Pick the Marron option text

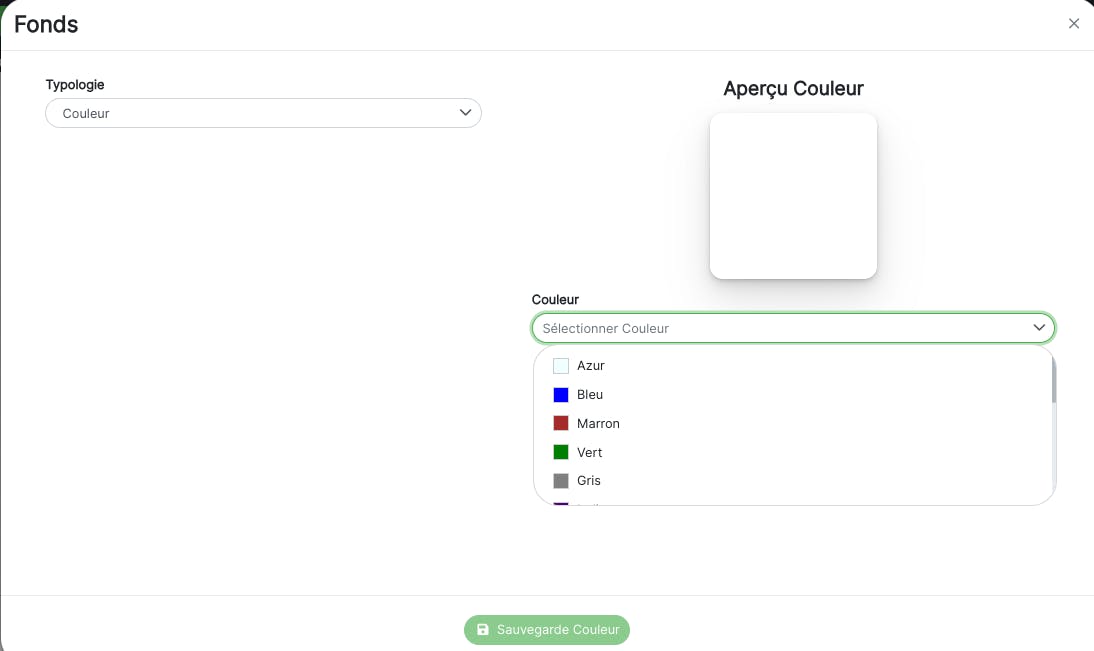point(598,424)
